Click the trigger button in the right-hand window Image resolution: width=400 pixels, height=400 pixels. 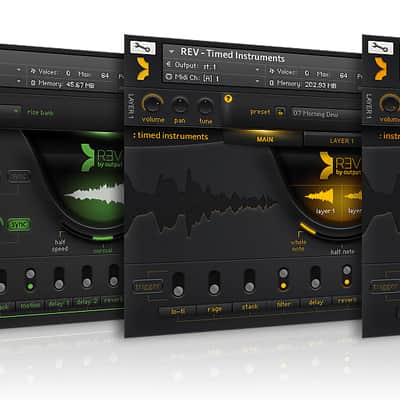pyautogui.click(x=385, y=286)
